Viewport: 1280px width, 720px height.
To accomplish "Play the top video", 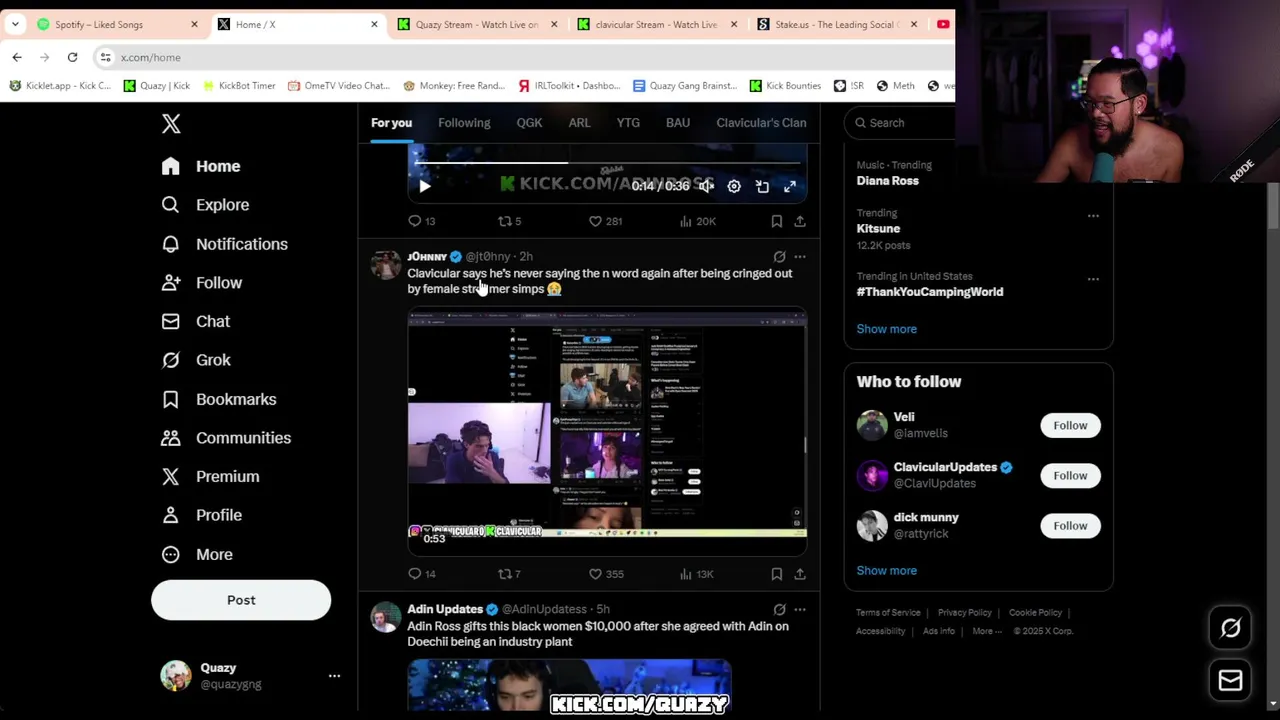I will tap(424, 186).
